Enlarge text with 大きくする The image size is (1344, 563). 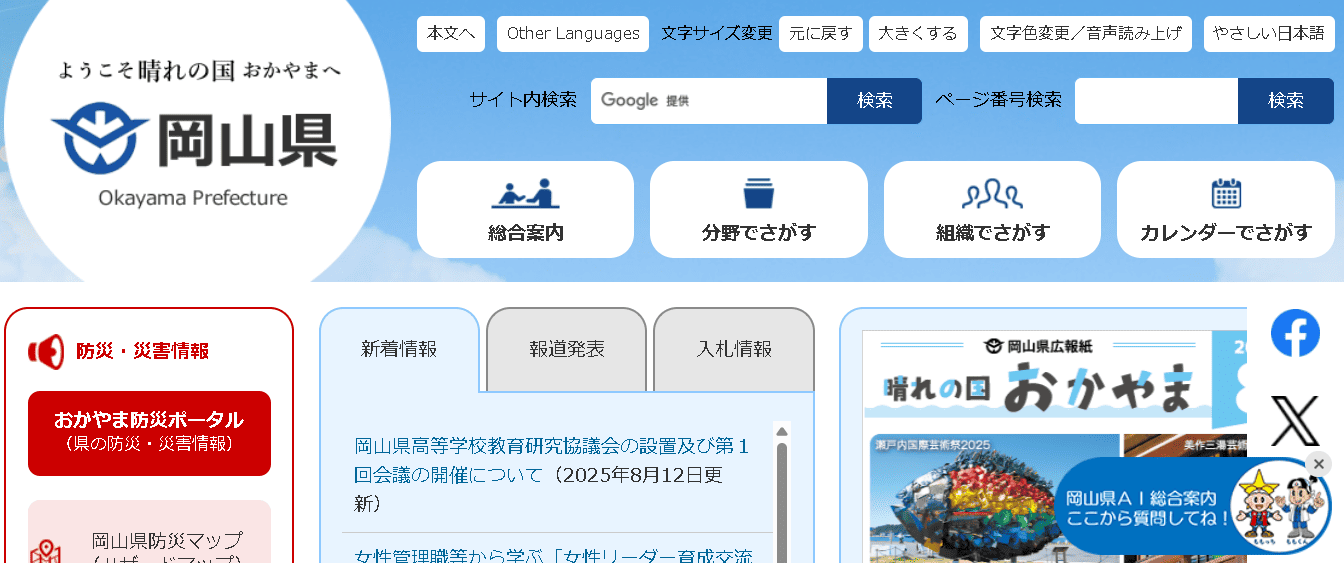pos(918,34)
